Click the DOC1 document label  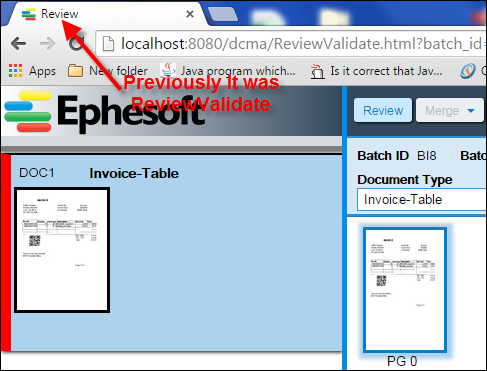tap(37, 173)
